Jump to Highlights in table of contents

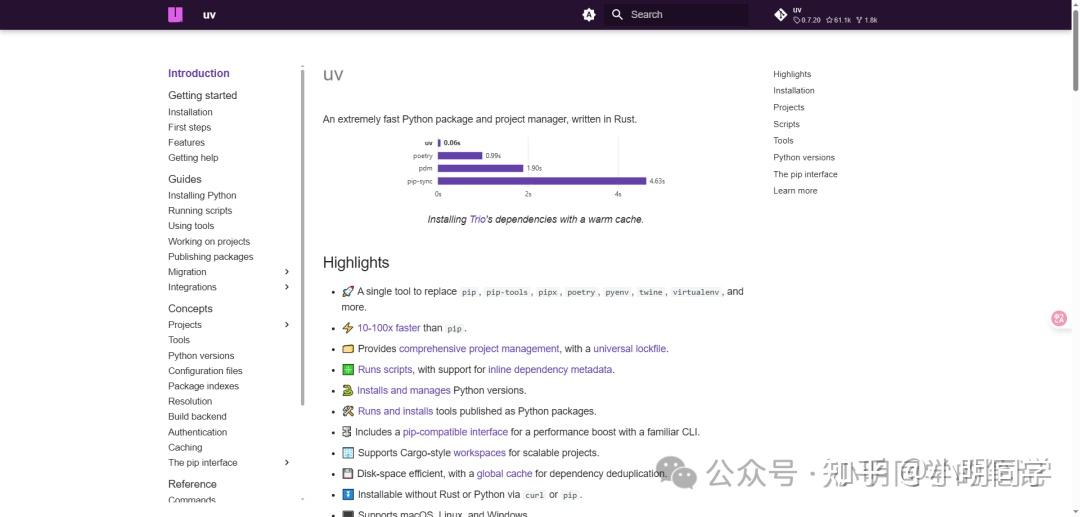tap(792, 74)
